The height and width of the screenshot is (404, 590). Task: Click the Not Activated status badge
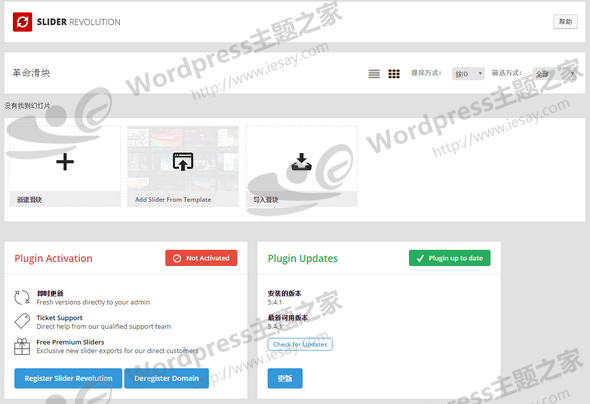(x=201, y=258)
